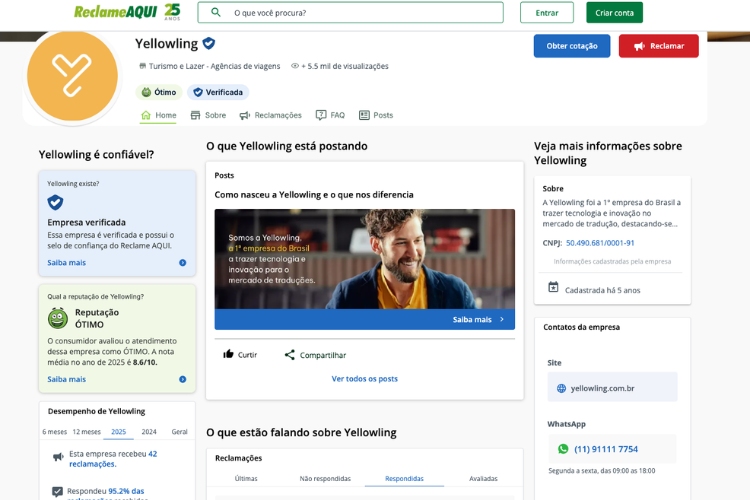Click the Verificada chip

pyautogui.click(x=218, y=92)
